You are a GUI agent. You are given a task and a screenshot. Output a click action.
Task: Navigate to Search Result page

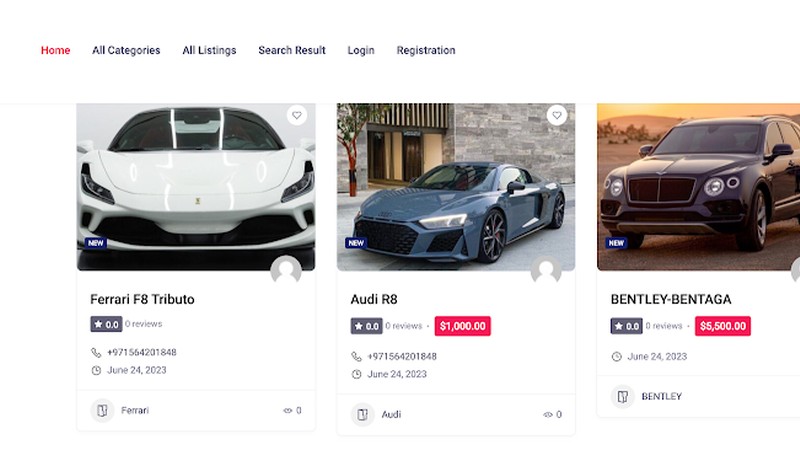[292, 50]
